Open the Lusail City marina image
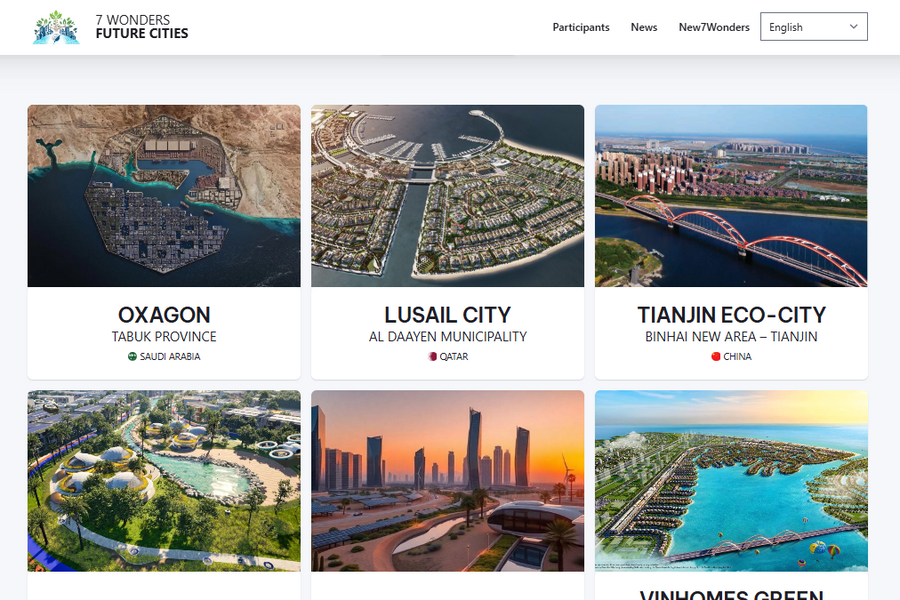This screenshot has width=900, height=600. 448,196
